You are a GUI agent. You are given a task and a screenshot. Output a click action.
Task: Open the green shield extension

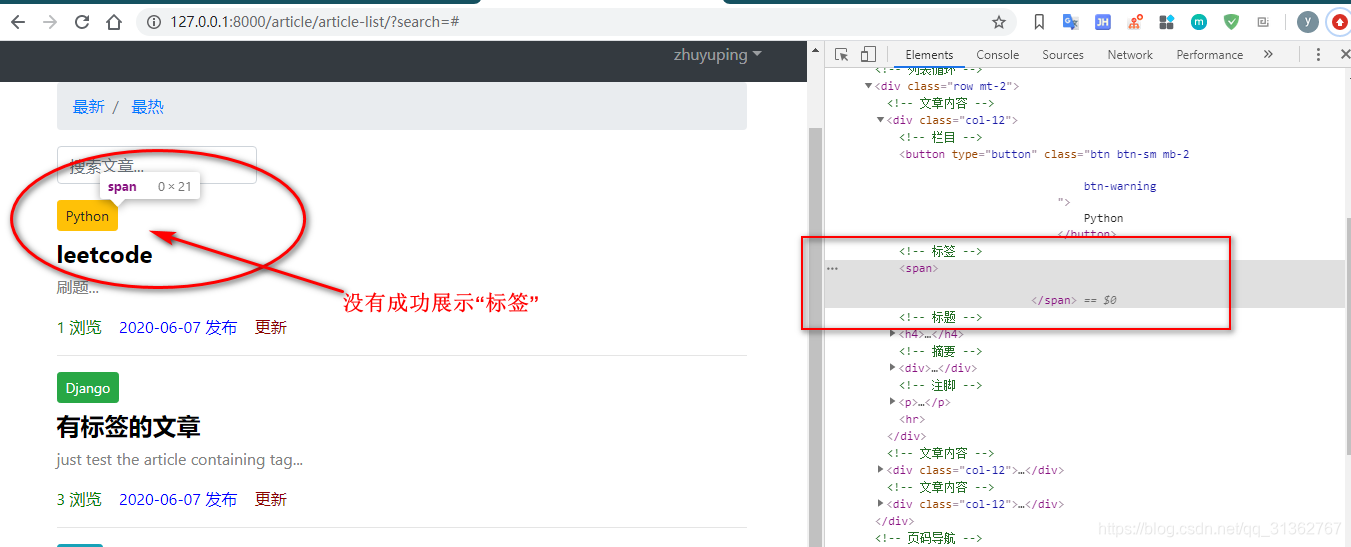(1231, 21)
